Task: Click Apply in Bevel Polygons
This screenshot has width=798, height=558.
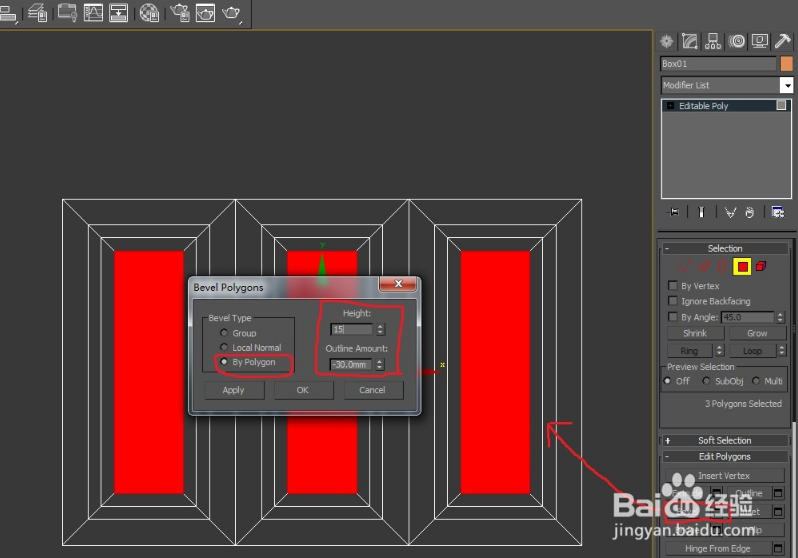Action: (x=234, y=390)
